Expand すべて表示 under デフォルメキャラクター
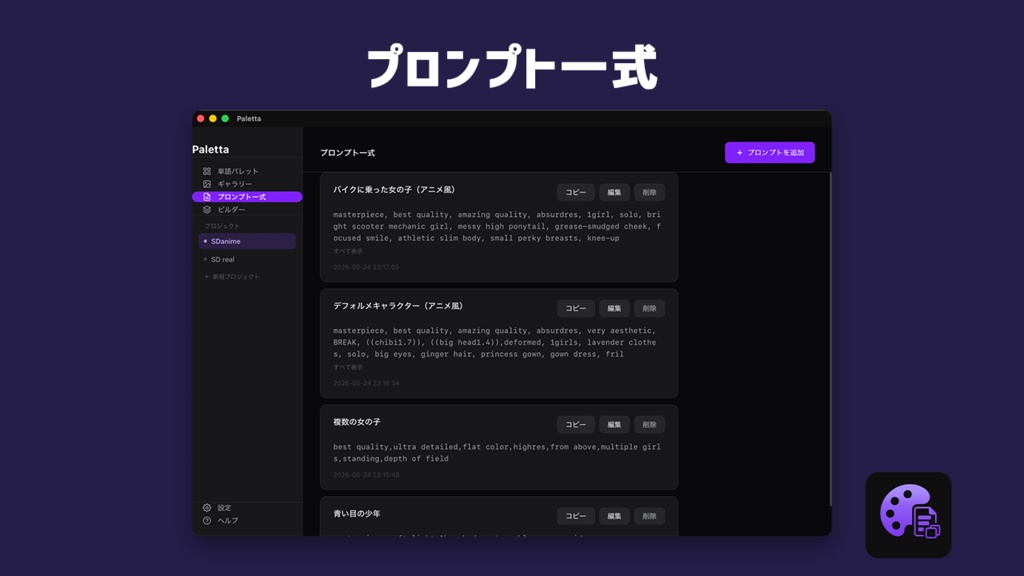1024x576 pixels. [x=348, y=368]
